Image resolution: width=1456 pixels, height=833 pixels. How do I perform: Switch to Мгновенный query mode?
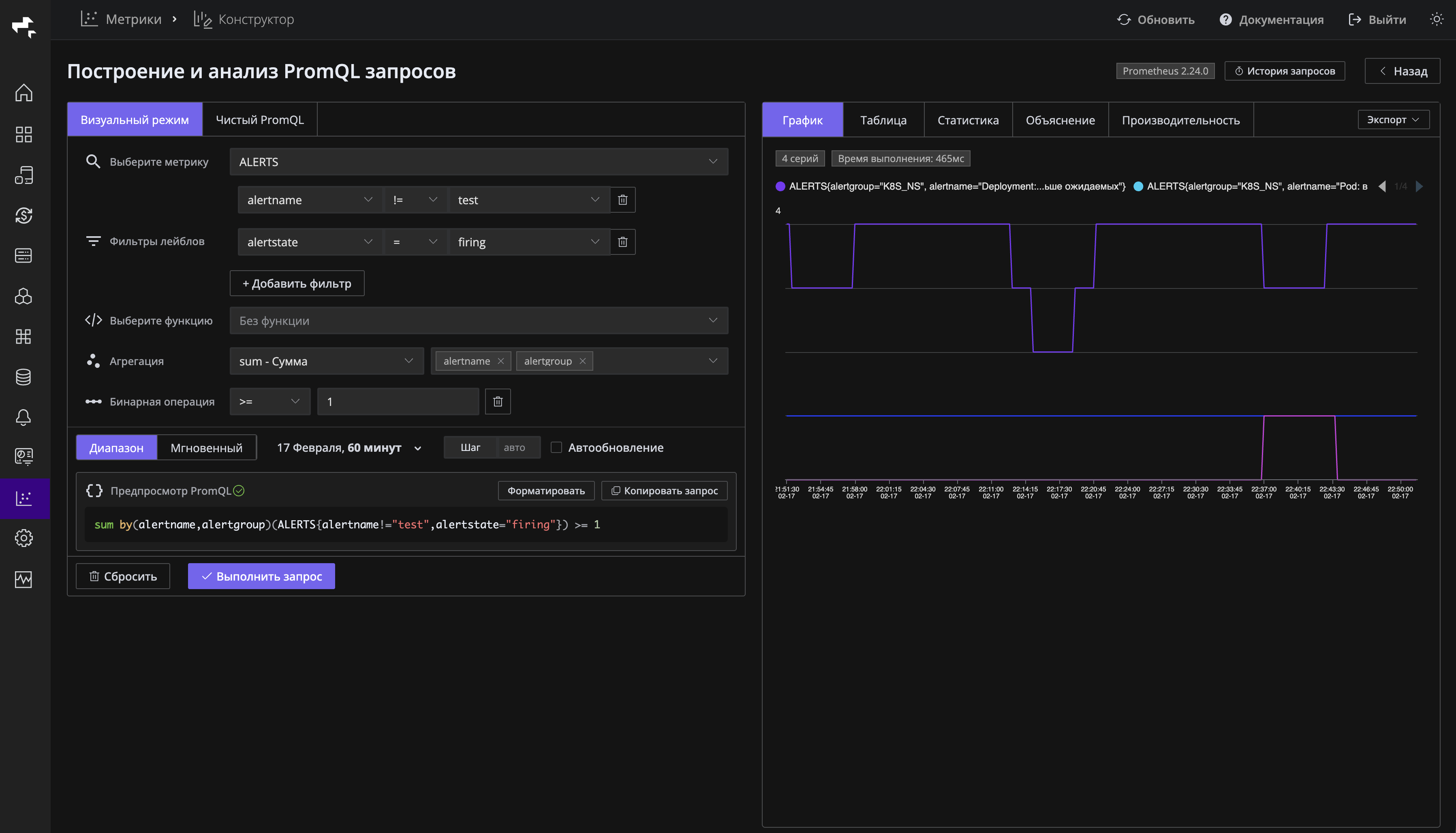(x=206, y=447)
